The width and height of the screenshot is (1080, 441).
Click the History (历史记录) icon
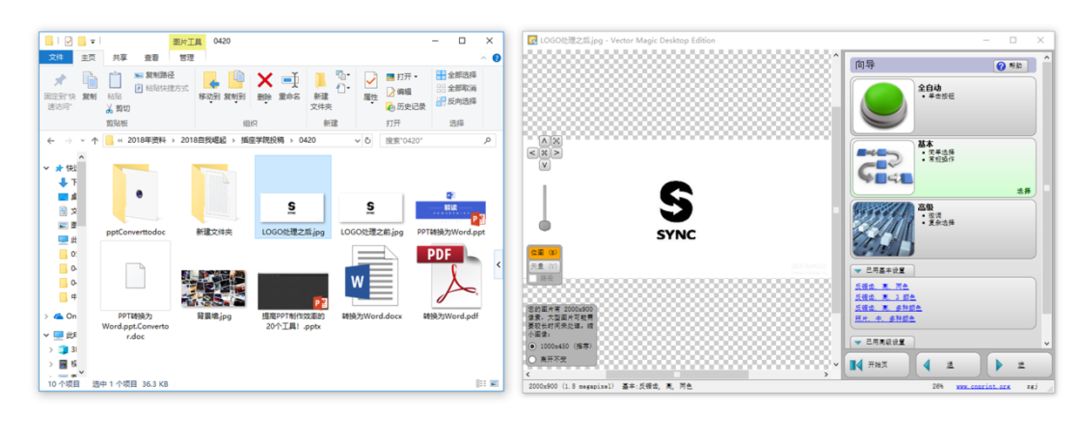pos(390,106)
